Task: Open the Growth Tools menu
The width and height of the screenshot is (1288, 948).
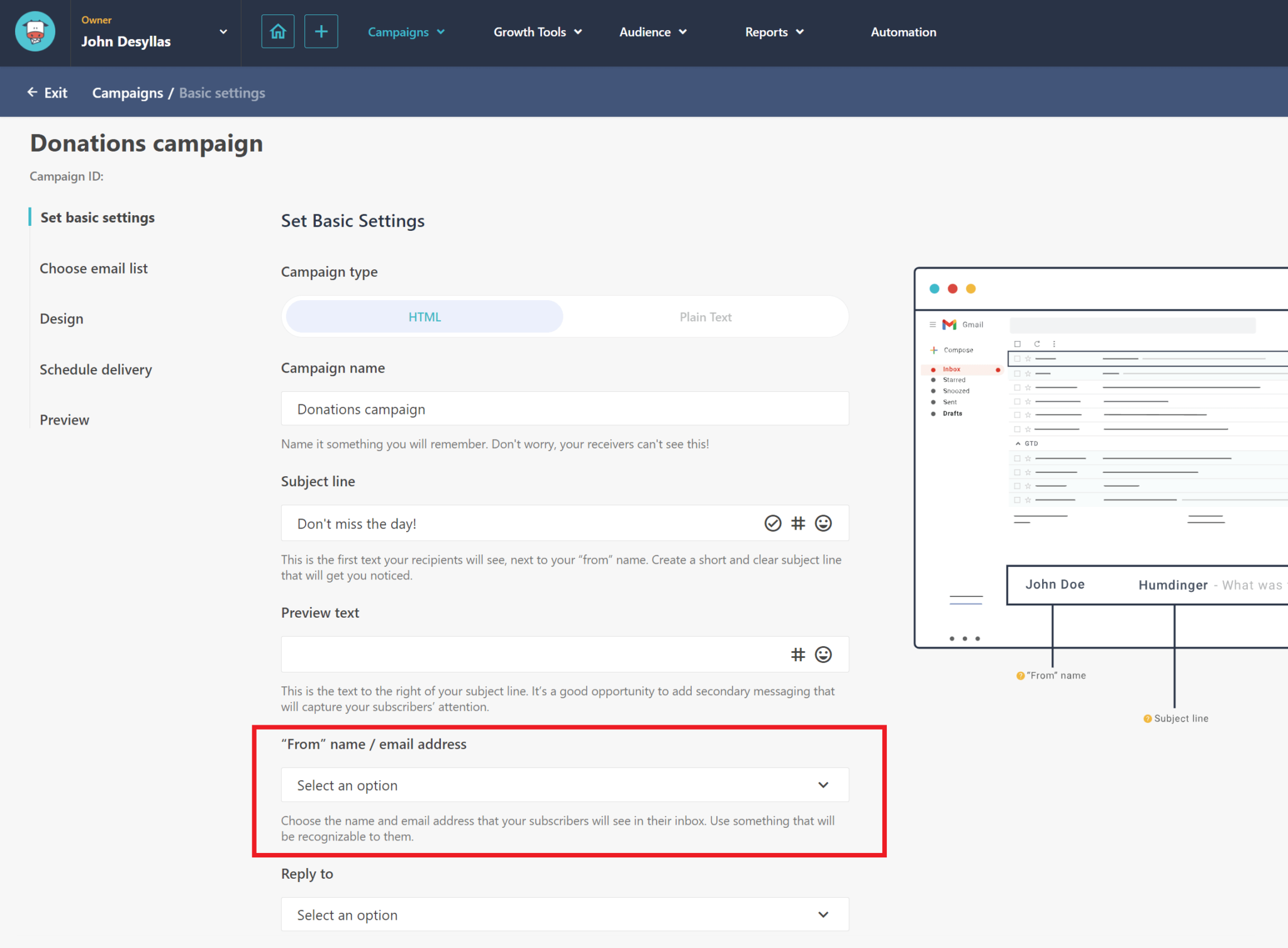Action: tap(536, 31)
